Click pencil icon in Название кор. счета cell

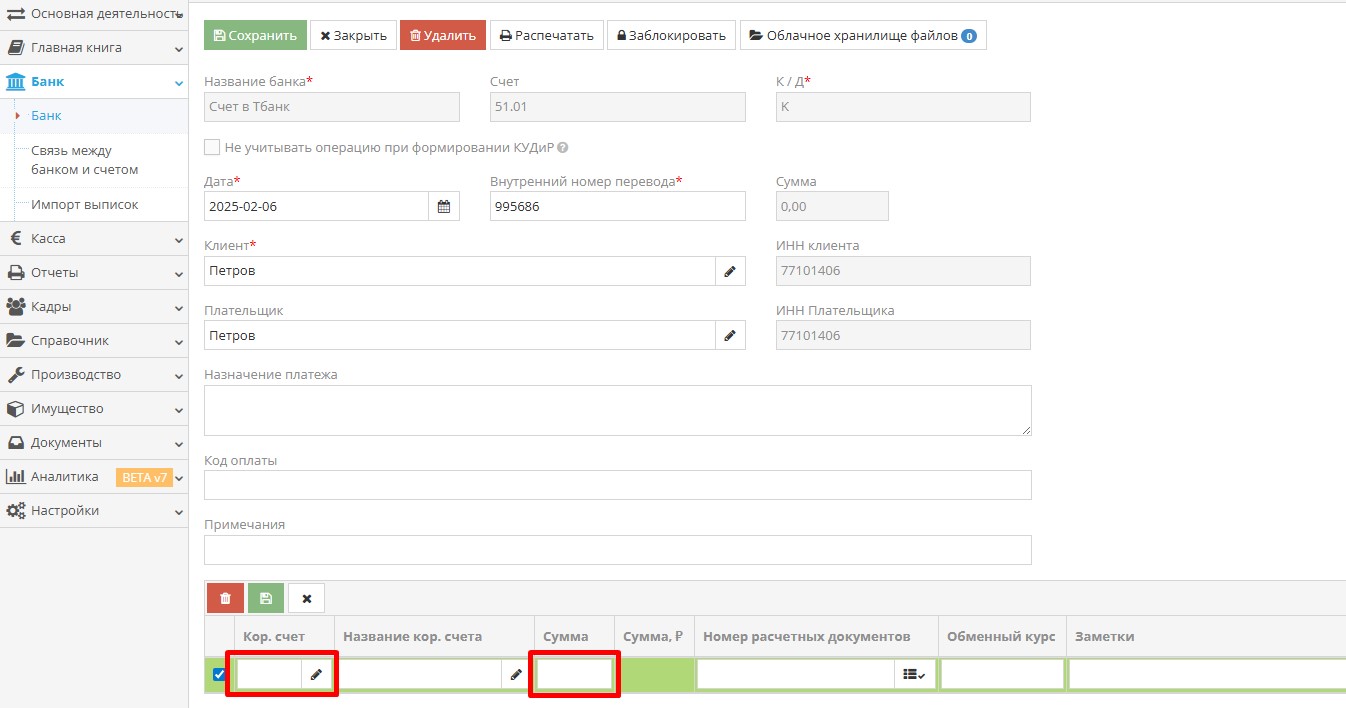tap(516, 675)
